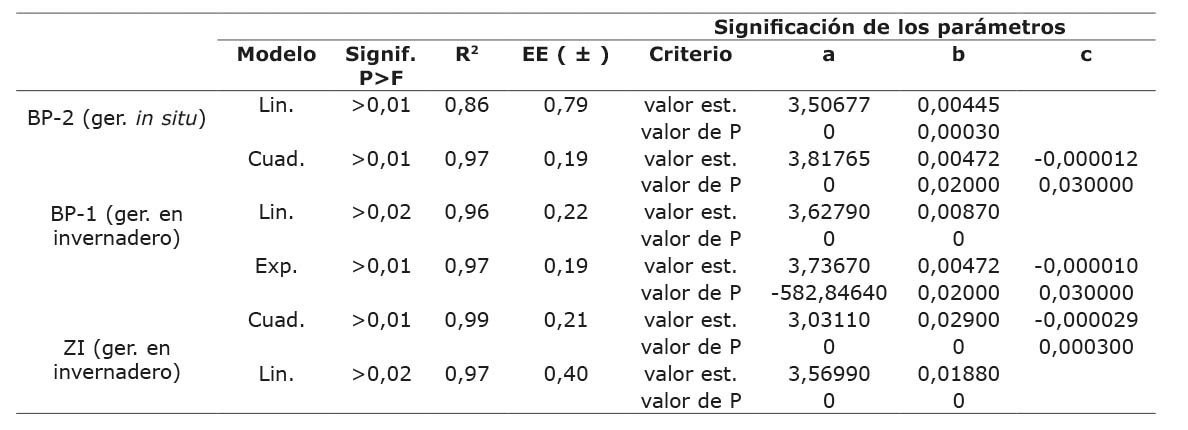The width and height of the screenshot is (1188, 430).
Task: Select the "BP-2 (ger. in situ)" row label
Action: click(117, 119)
